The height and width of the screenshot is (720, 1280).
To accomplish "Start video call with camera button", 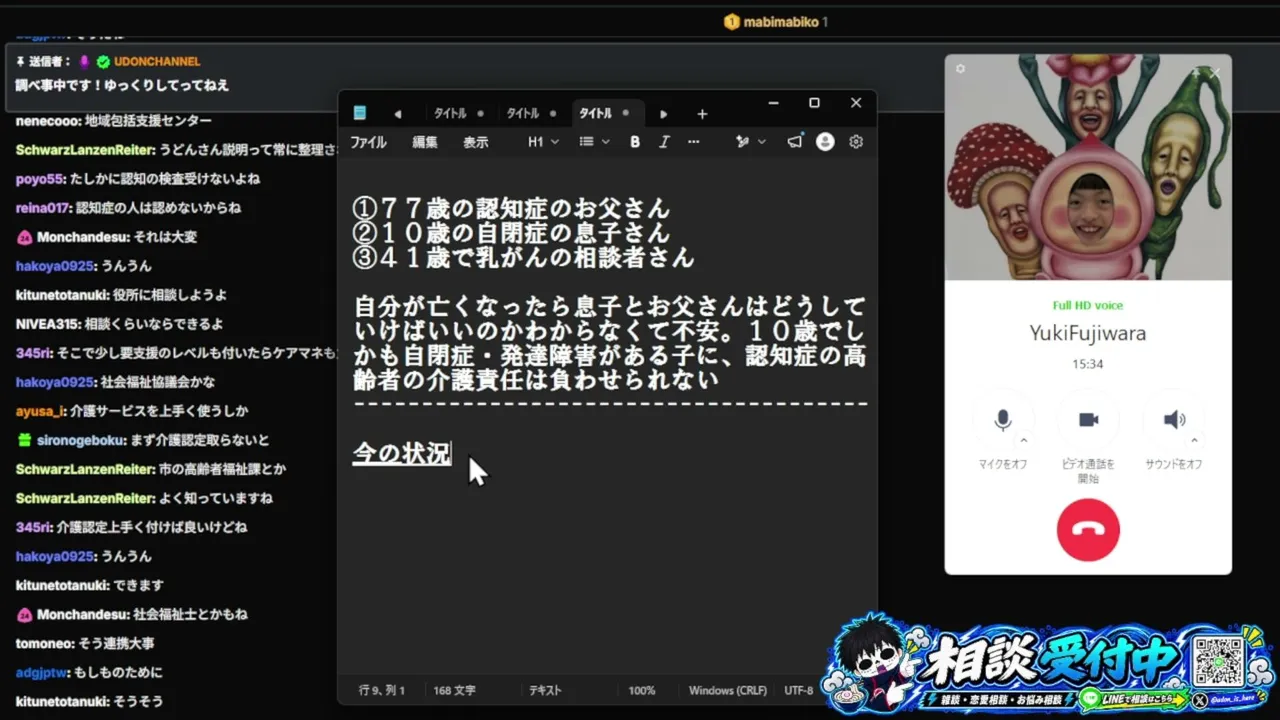I will [1089, 420].
